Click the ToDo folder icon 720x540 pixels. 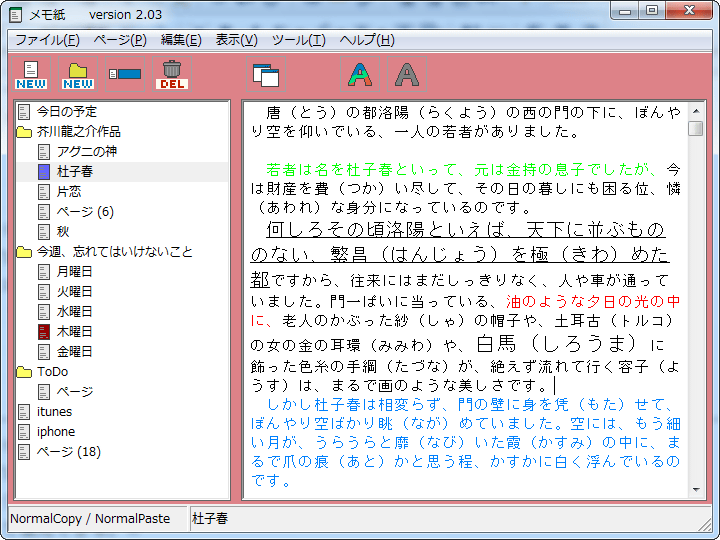tap(24, 372)
